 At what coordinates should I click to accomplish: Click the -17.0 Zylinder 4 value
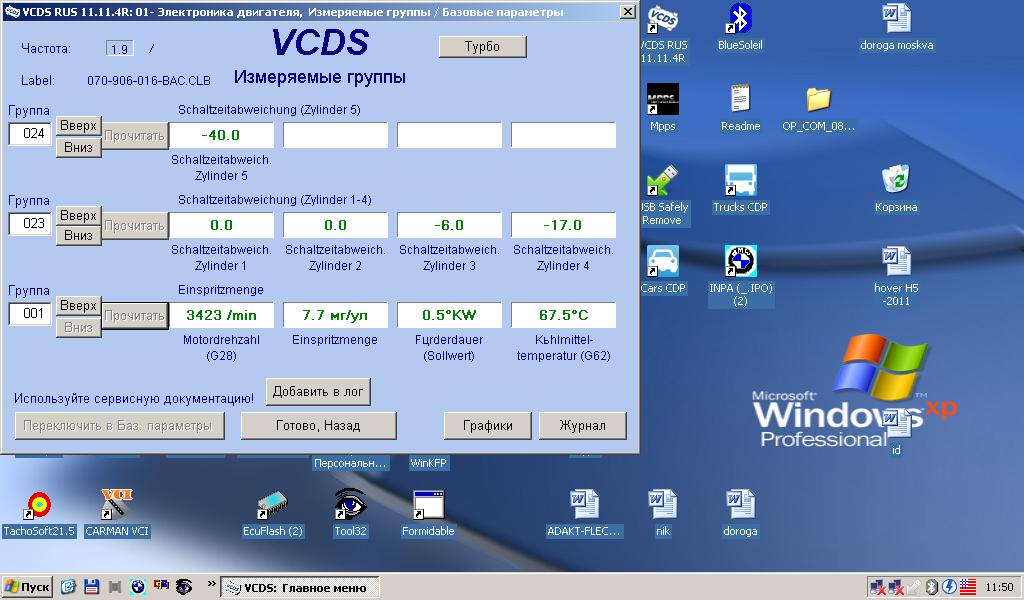point(563,225)
